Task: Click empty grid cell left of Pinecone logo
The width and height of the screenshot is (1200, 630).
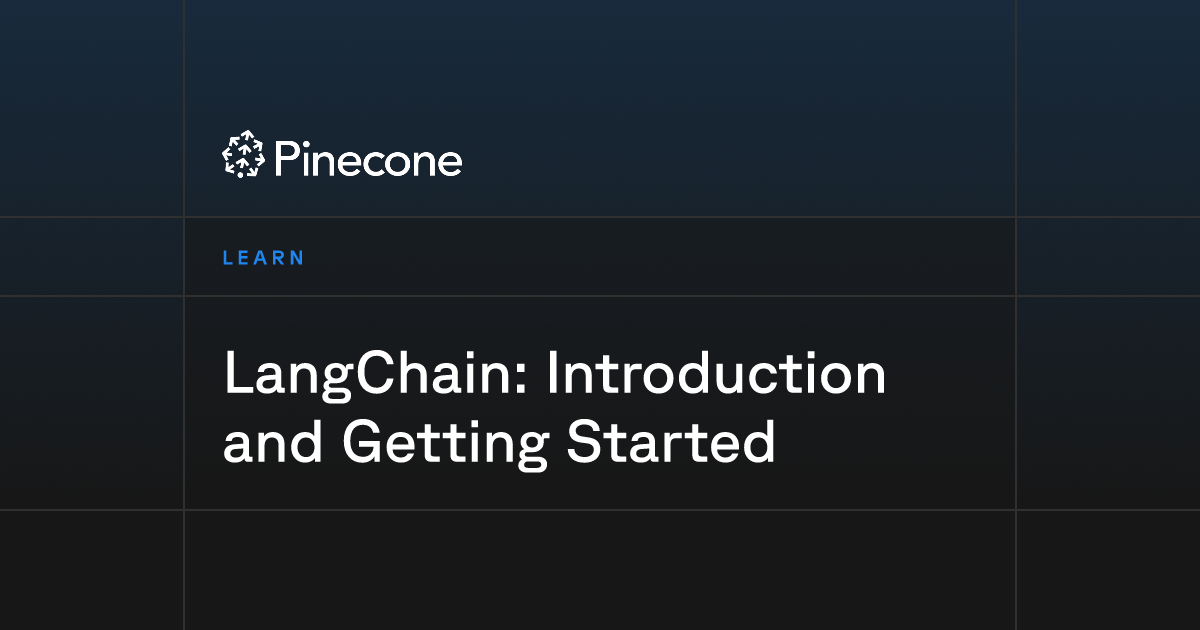Action: (91, 108)
